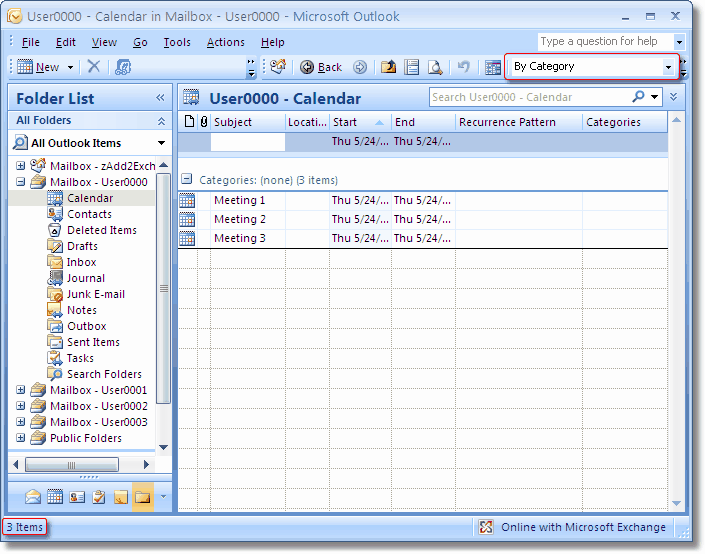The height and width of the screenshot is (554, 705).
Task: Click the Notes navigation icon
Action: (x=120, y=497)
